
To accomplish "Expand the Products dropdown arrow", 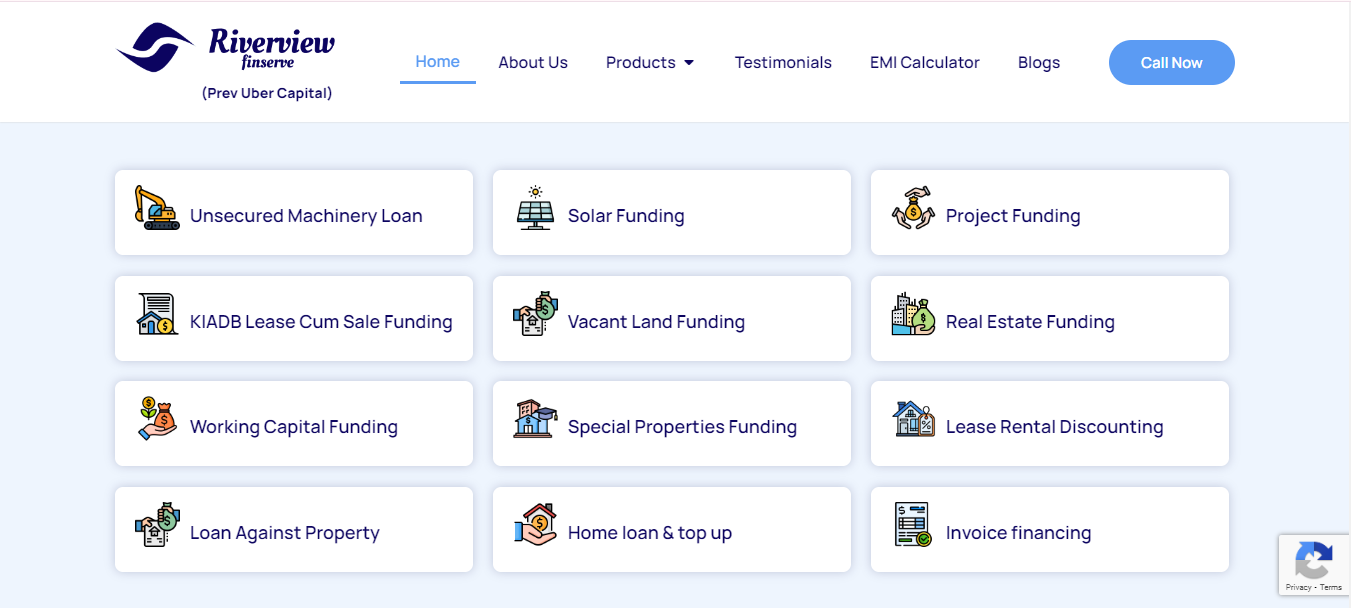I will click(x=689, y=63).
